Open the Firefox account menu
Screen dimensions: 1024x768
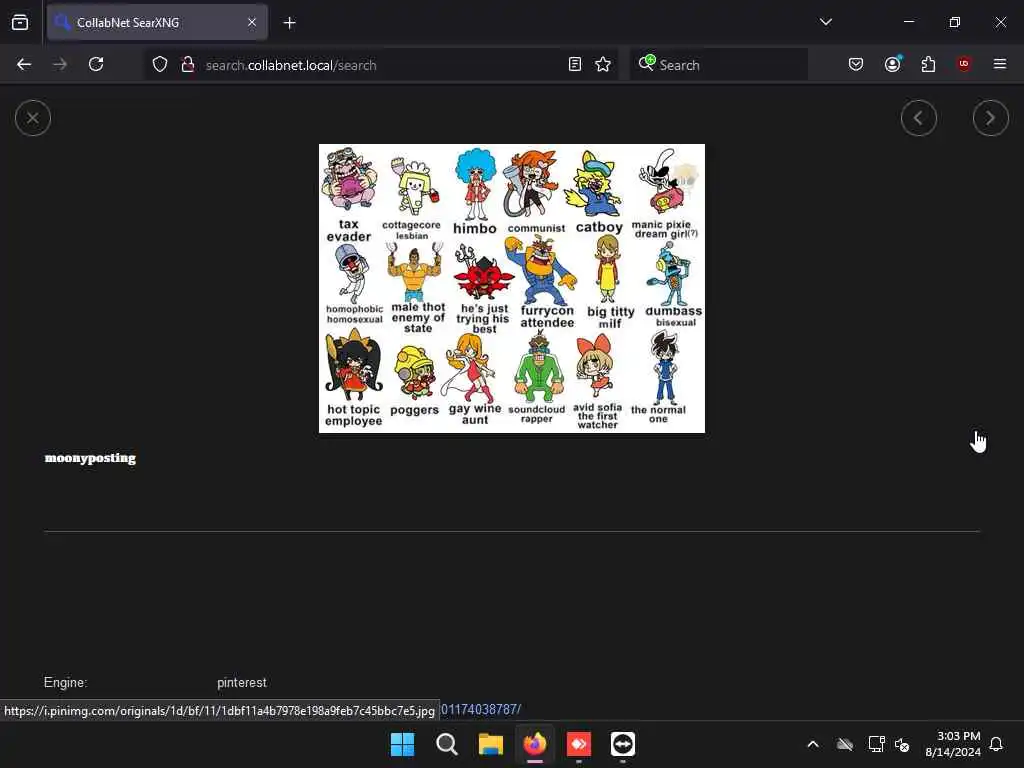(893, 65)
